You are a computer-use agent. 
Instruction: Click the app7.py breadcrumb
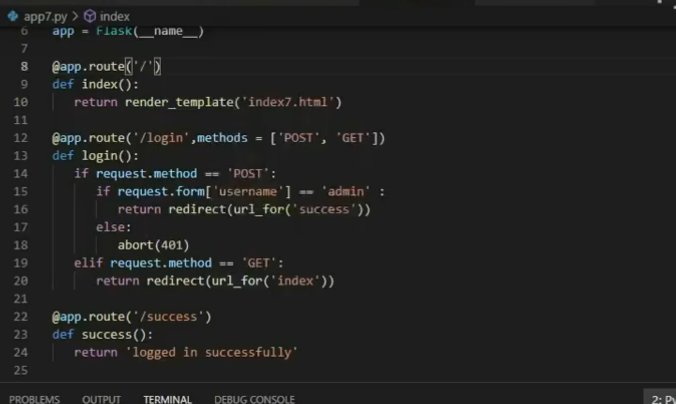45,16
